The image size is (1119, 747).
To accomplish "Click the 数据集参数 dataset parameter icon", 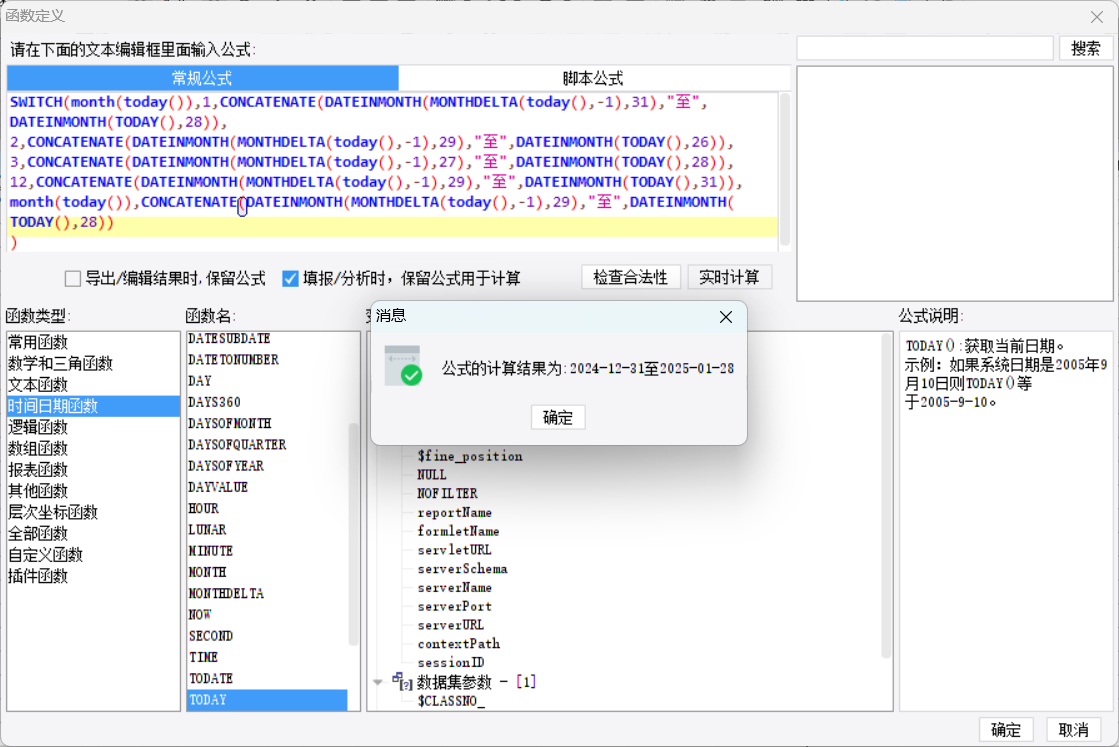I will (402, 681).
